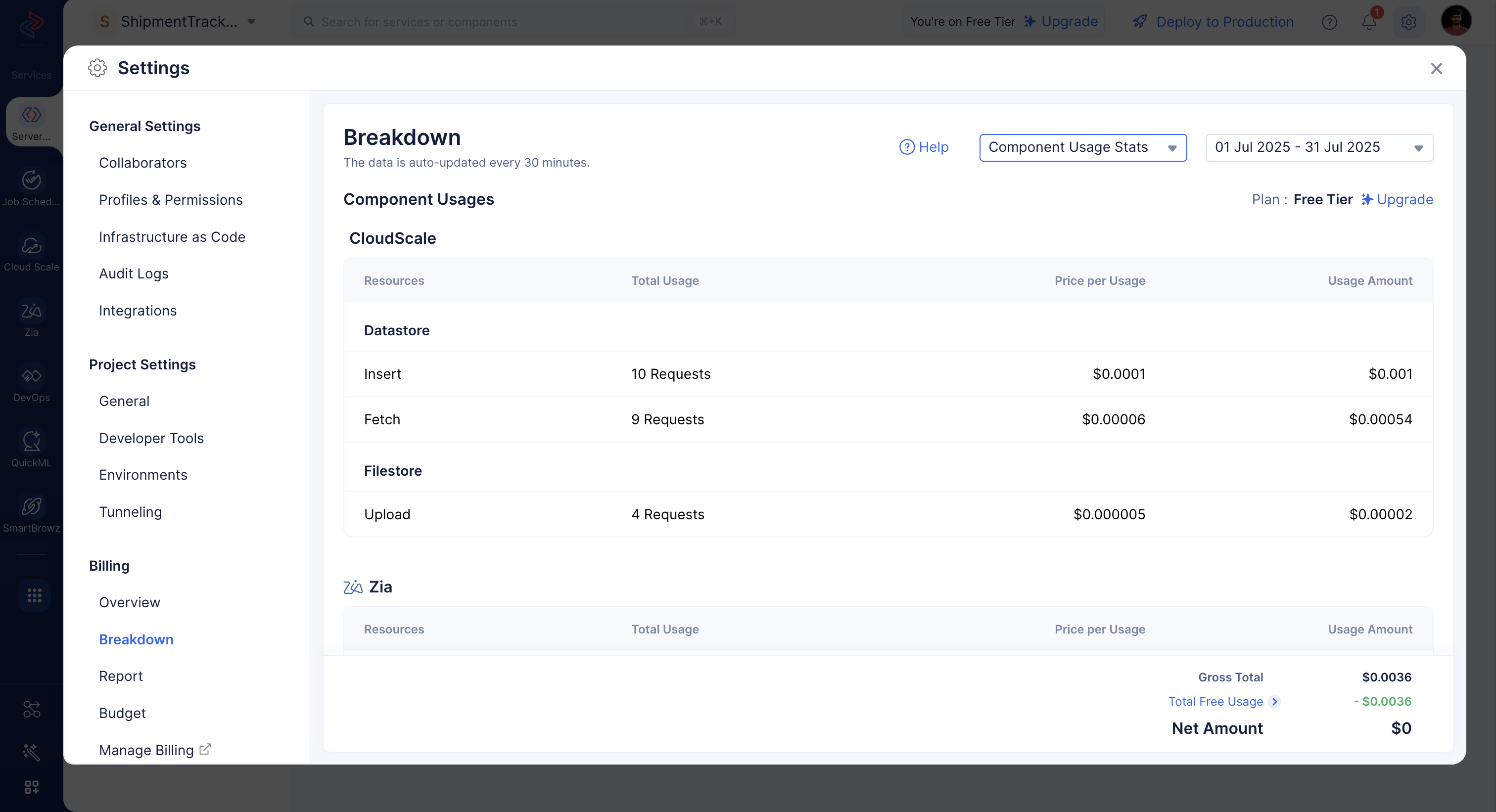
Task: Select the Breakdown billing item
Action: click(136, 639)
